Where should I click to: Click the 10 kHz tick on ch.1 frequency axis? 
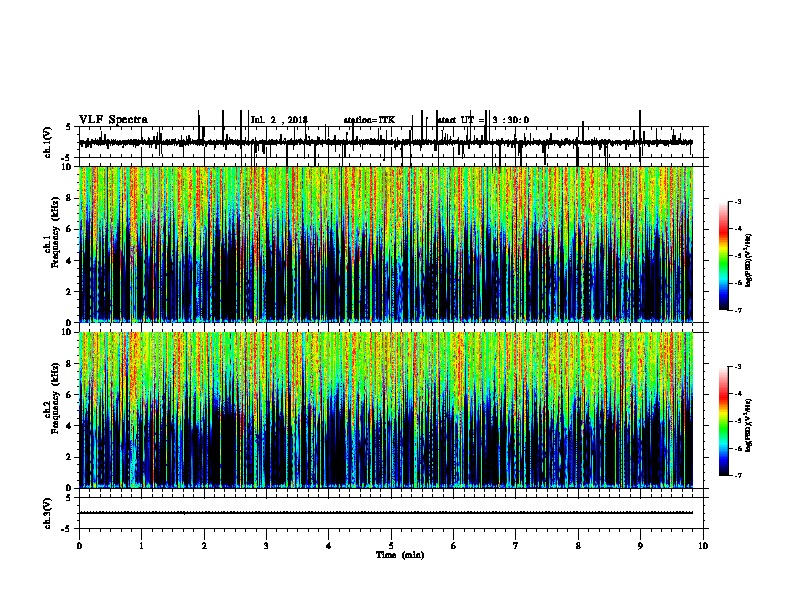click(x=67, y=167)
